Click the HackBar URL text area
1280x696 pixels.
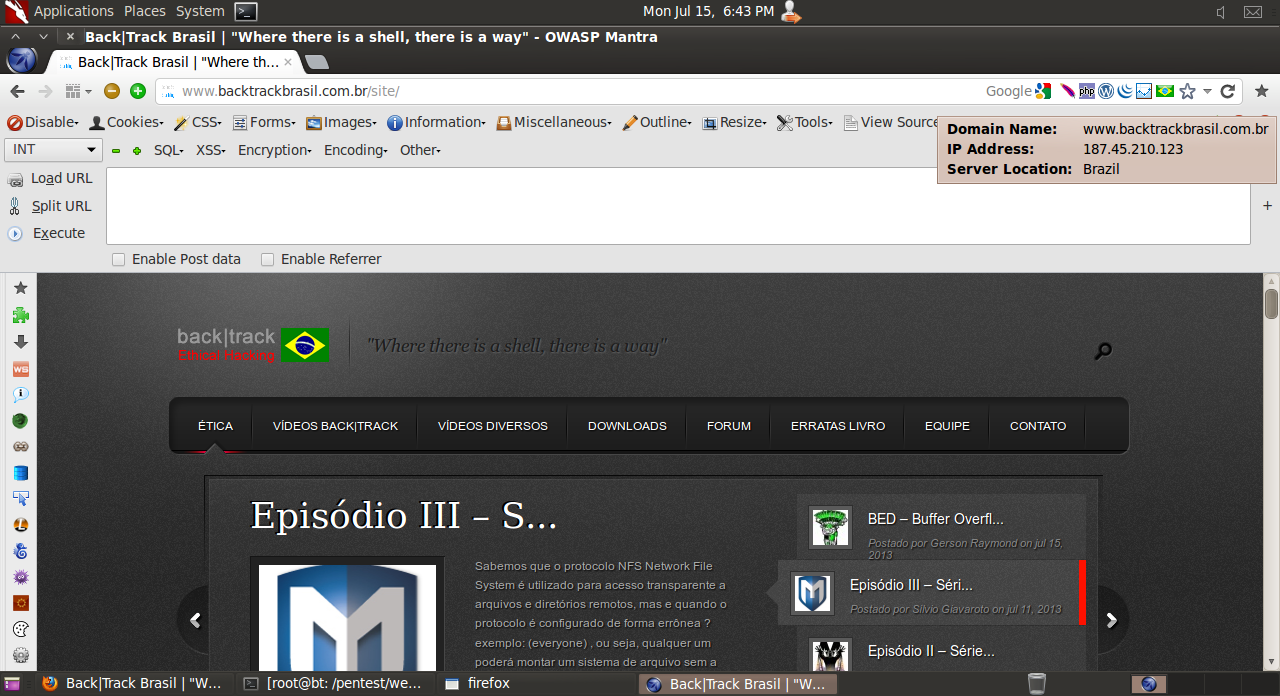[678, 206]
